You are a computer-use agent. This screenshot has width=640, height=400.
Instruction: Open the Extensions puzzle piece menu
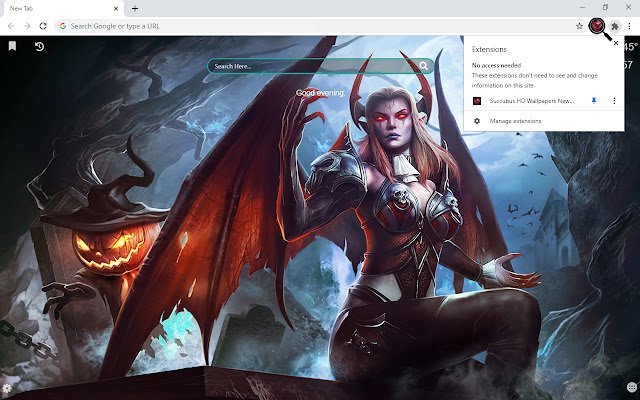[615, 27]
